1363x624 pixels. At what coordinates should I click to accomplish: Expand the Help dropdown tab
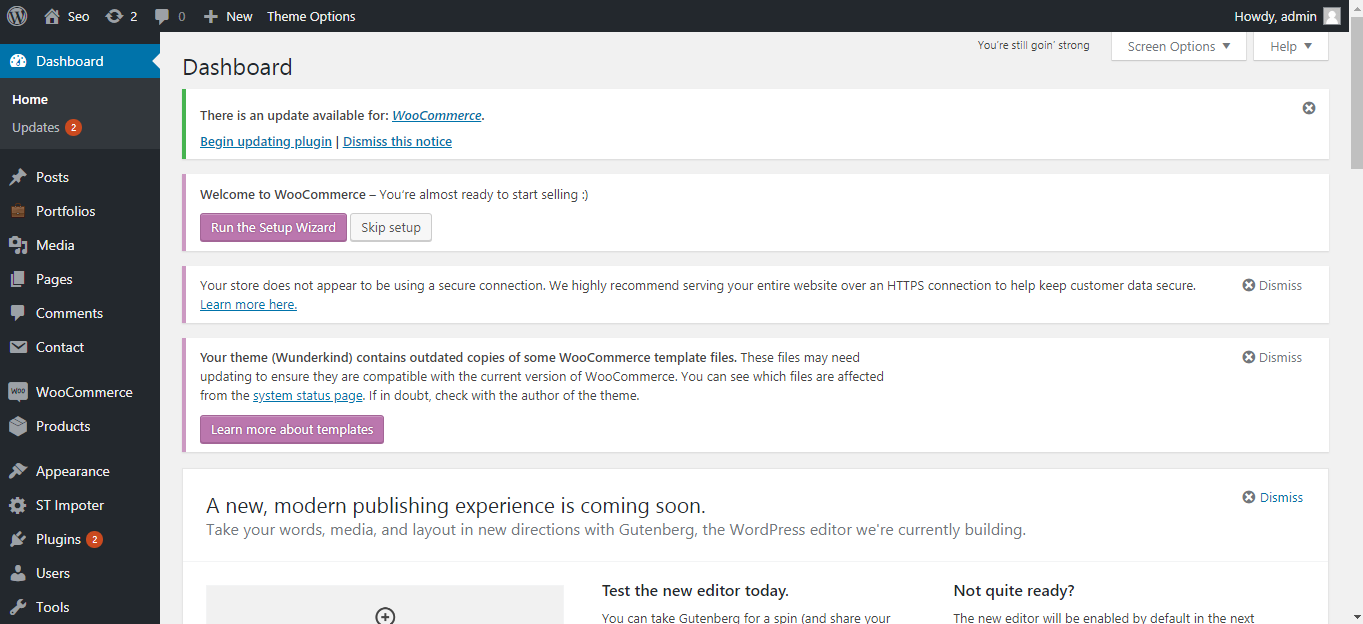click(x=1290, y=46)
